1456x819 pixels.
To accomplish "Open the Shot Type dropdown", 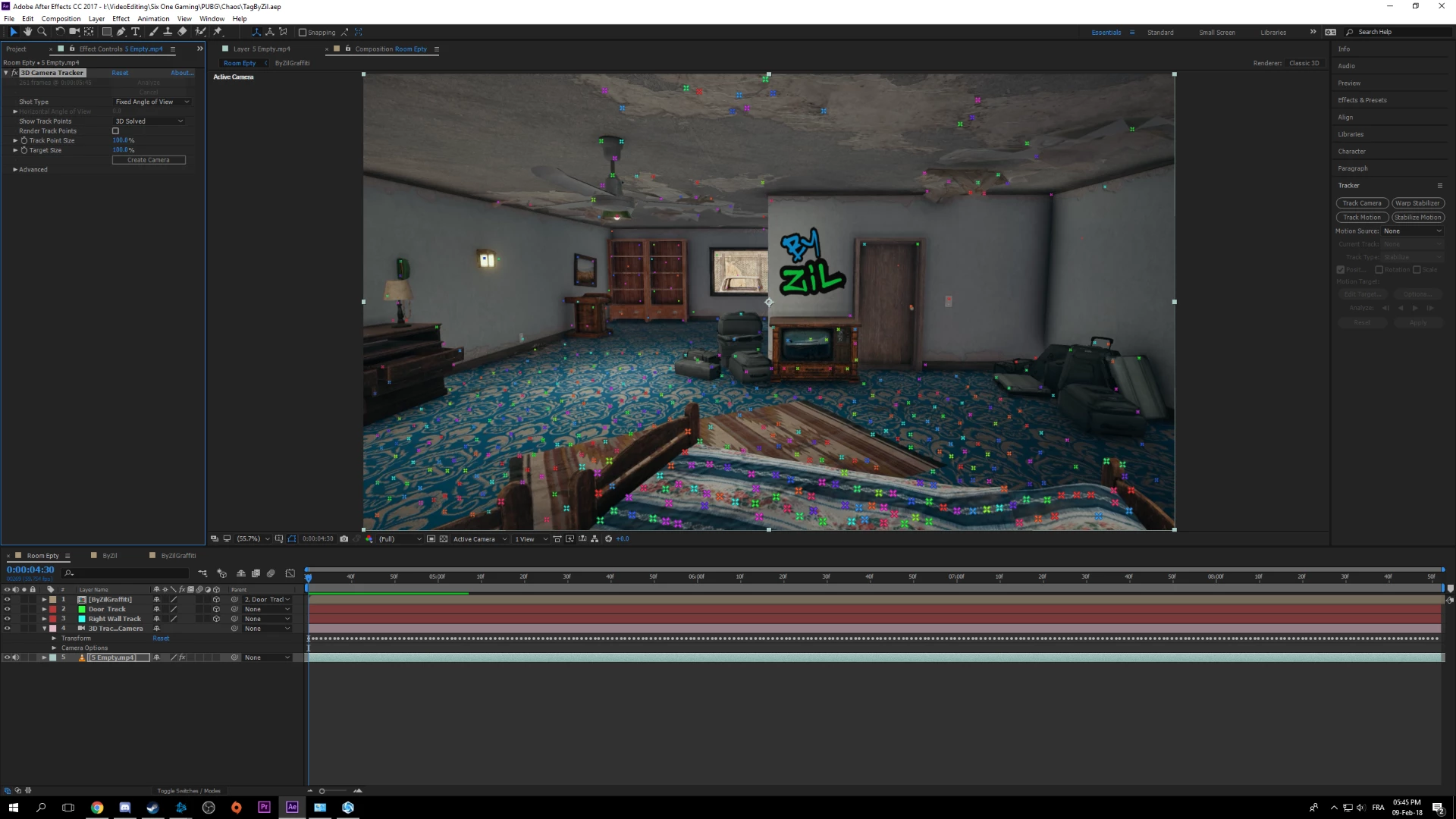I will coord(152,102).
